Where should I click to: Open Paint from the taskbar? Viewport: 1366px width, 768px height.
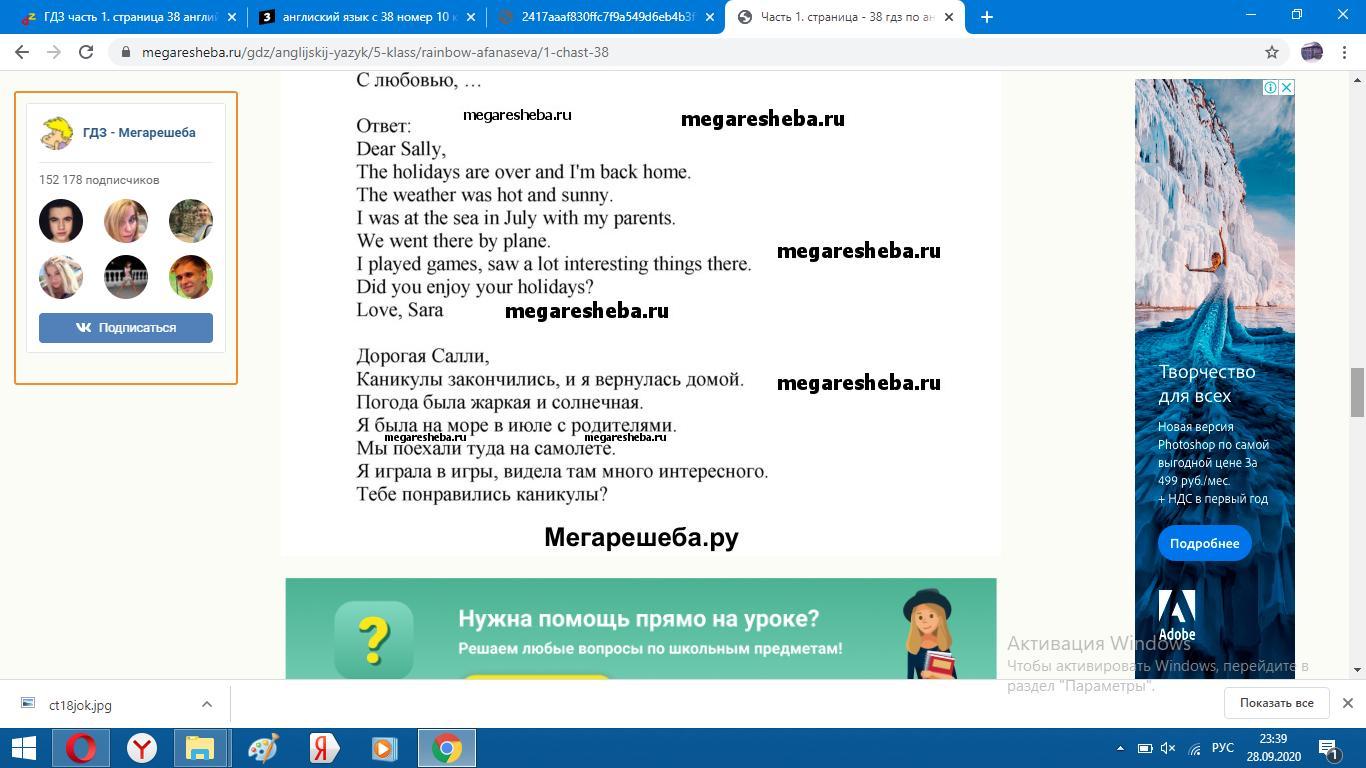[x=263, y=748]
